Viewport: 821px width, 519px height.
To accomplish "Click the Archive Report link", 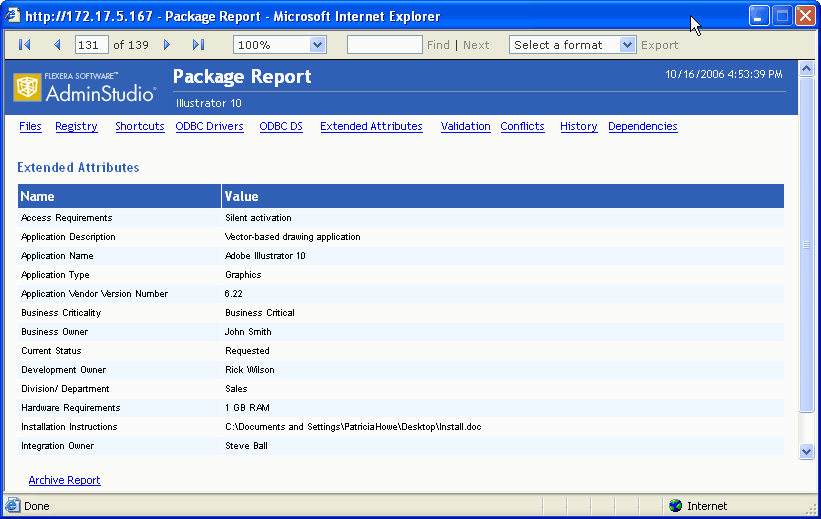I will point(64,480).
